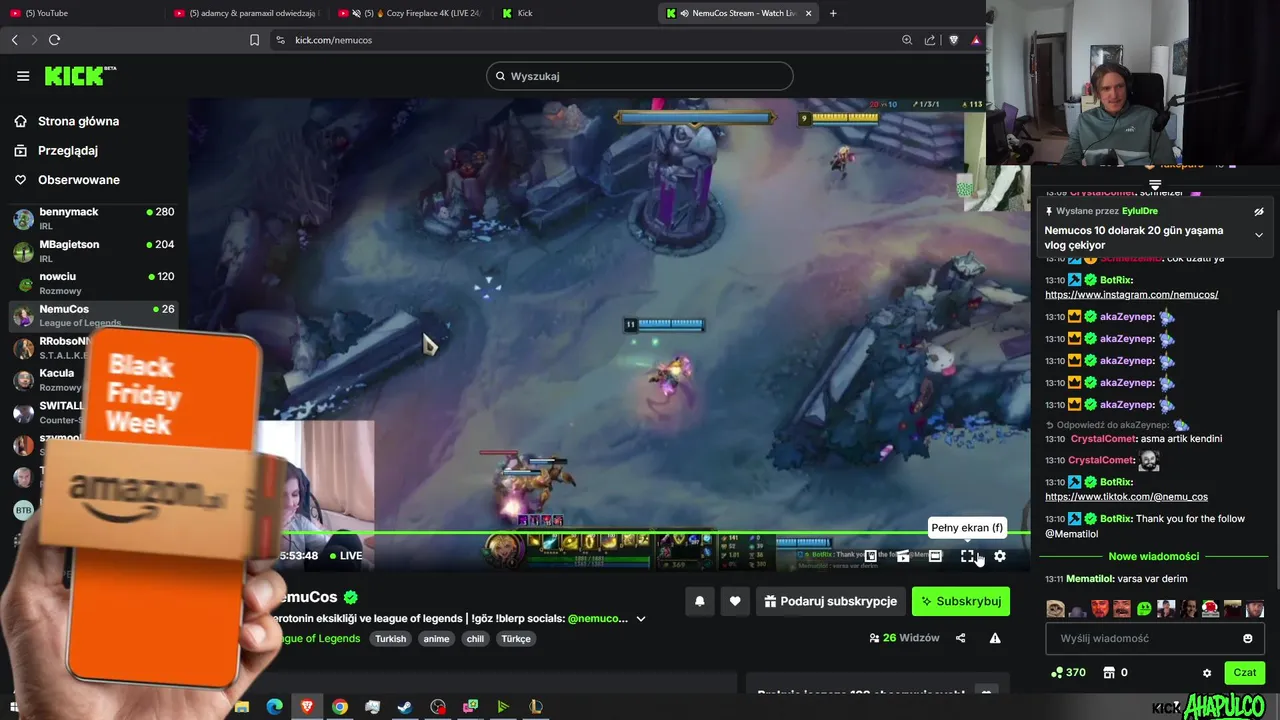Enable theater mode on player
This screenshot has height=720, width=1280.
(935, 556)
